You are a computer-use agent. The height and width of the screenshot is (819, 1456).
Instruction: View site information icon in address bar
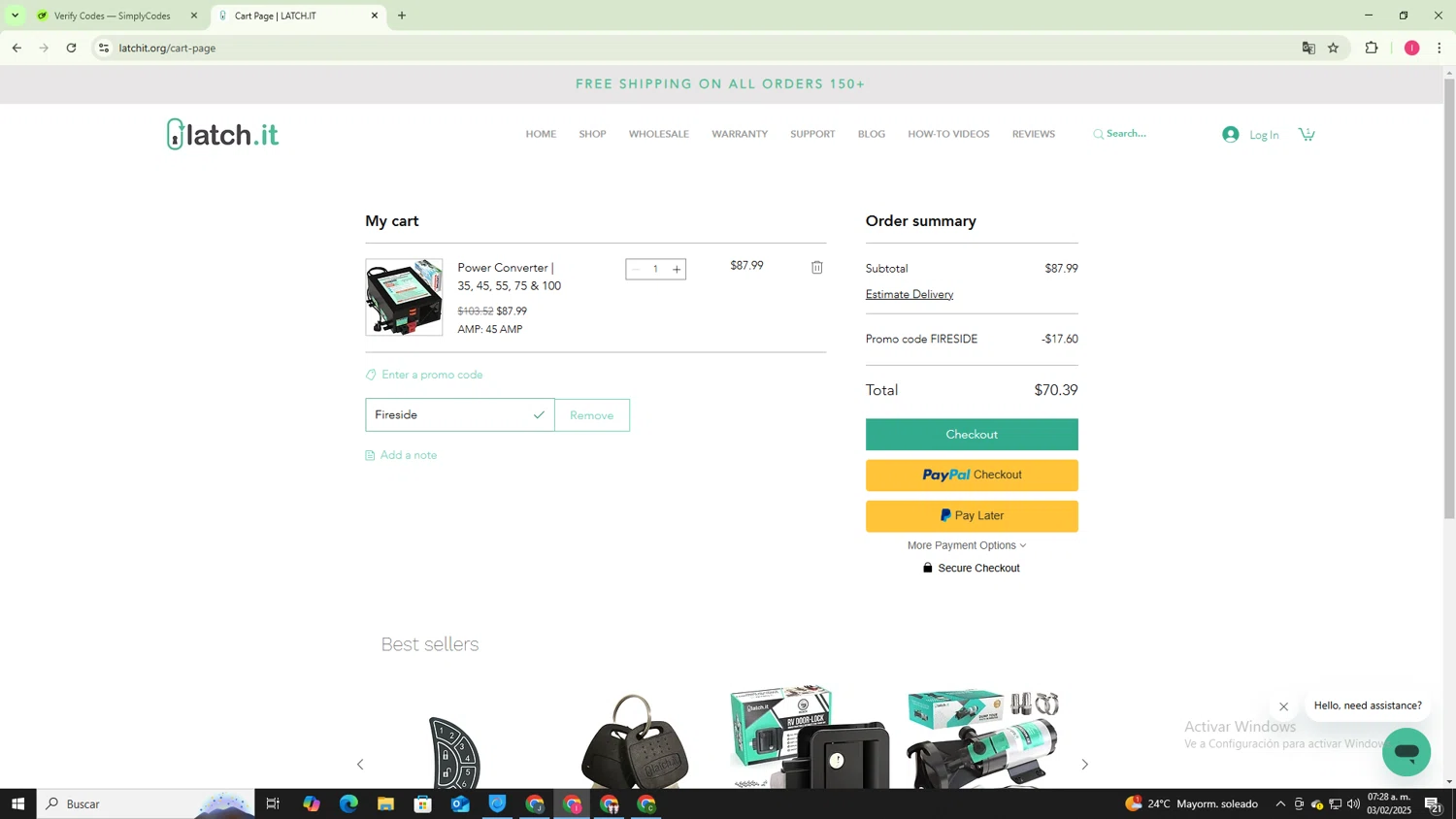[x=104, y=48]
